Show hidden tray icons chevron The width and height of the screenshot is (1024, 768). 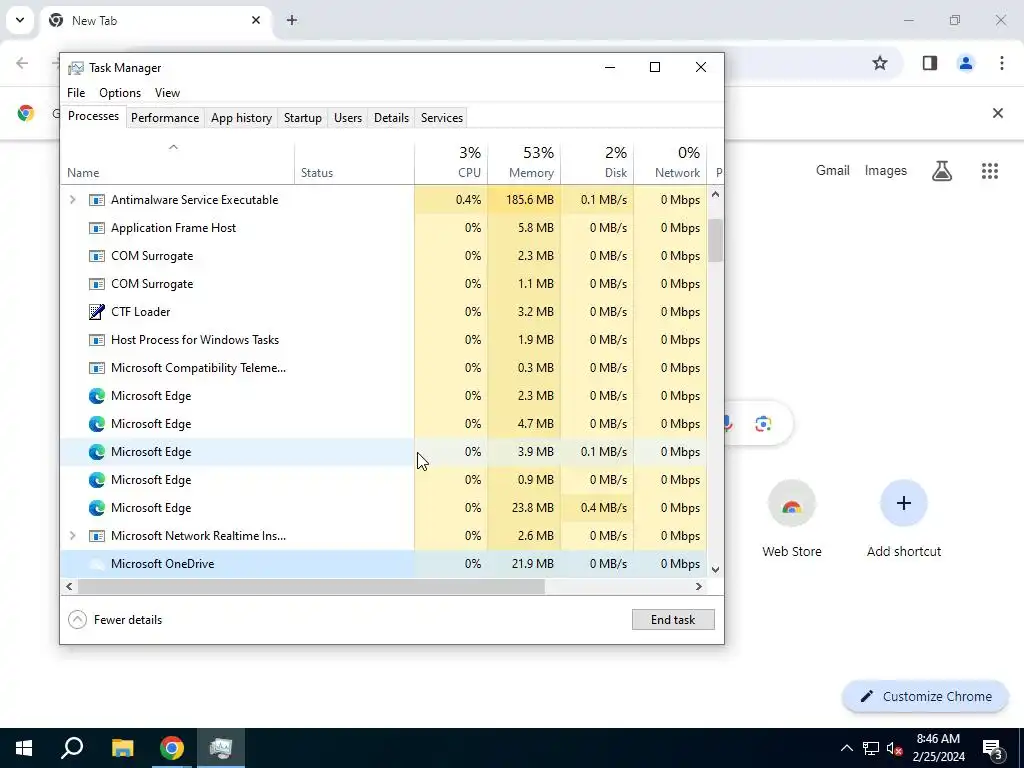click(x=846, y=748)
